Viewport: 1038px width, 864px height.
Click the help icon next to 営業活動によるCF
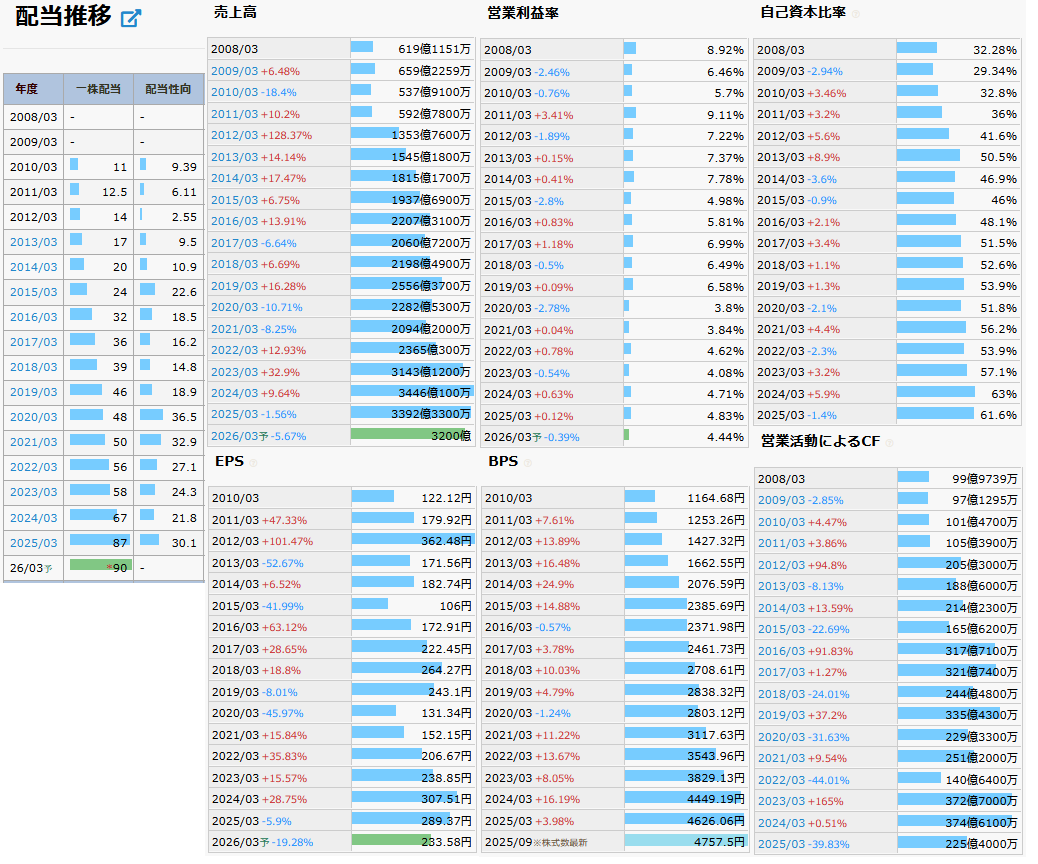pos(889,442)
